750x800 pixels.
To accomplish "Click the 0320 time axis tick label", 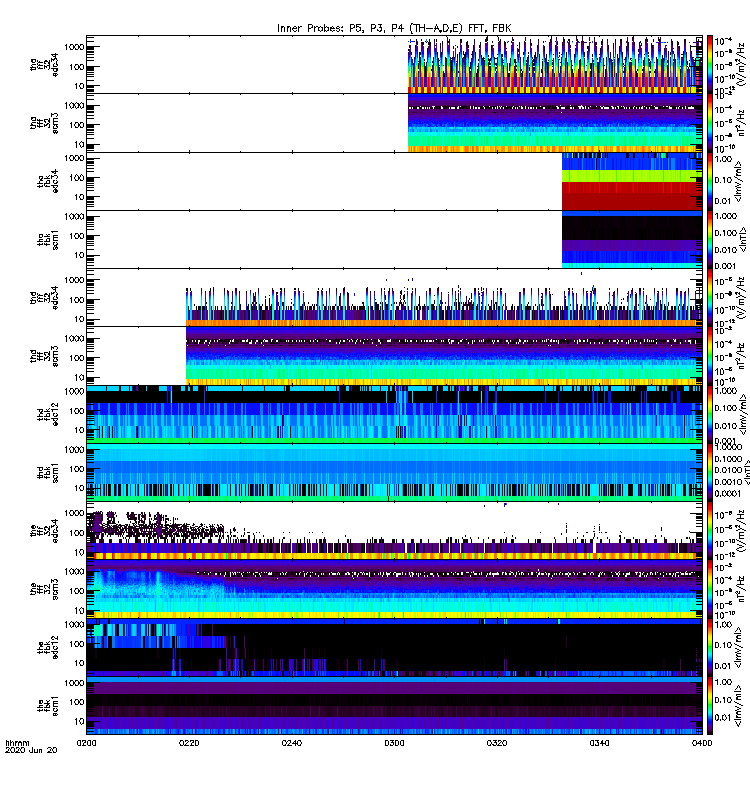I will 497,743.
